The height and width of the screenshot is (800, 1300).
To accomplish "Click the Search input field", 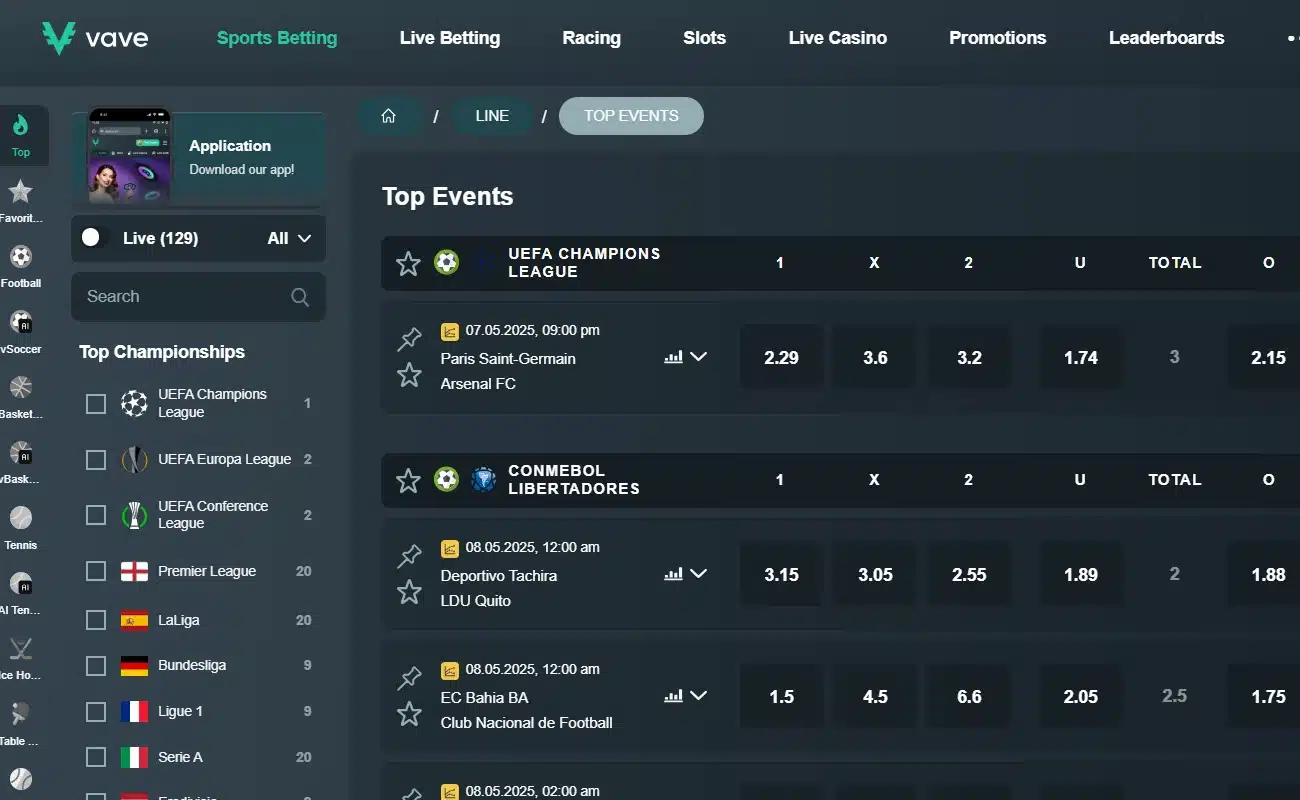I will click(x=198, y=297).
